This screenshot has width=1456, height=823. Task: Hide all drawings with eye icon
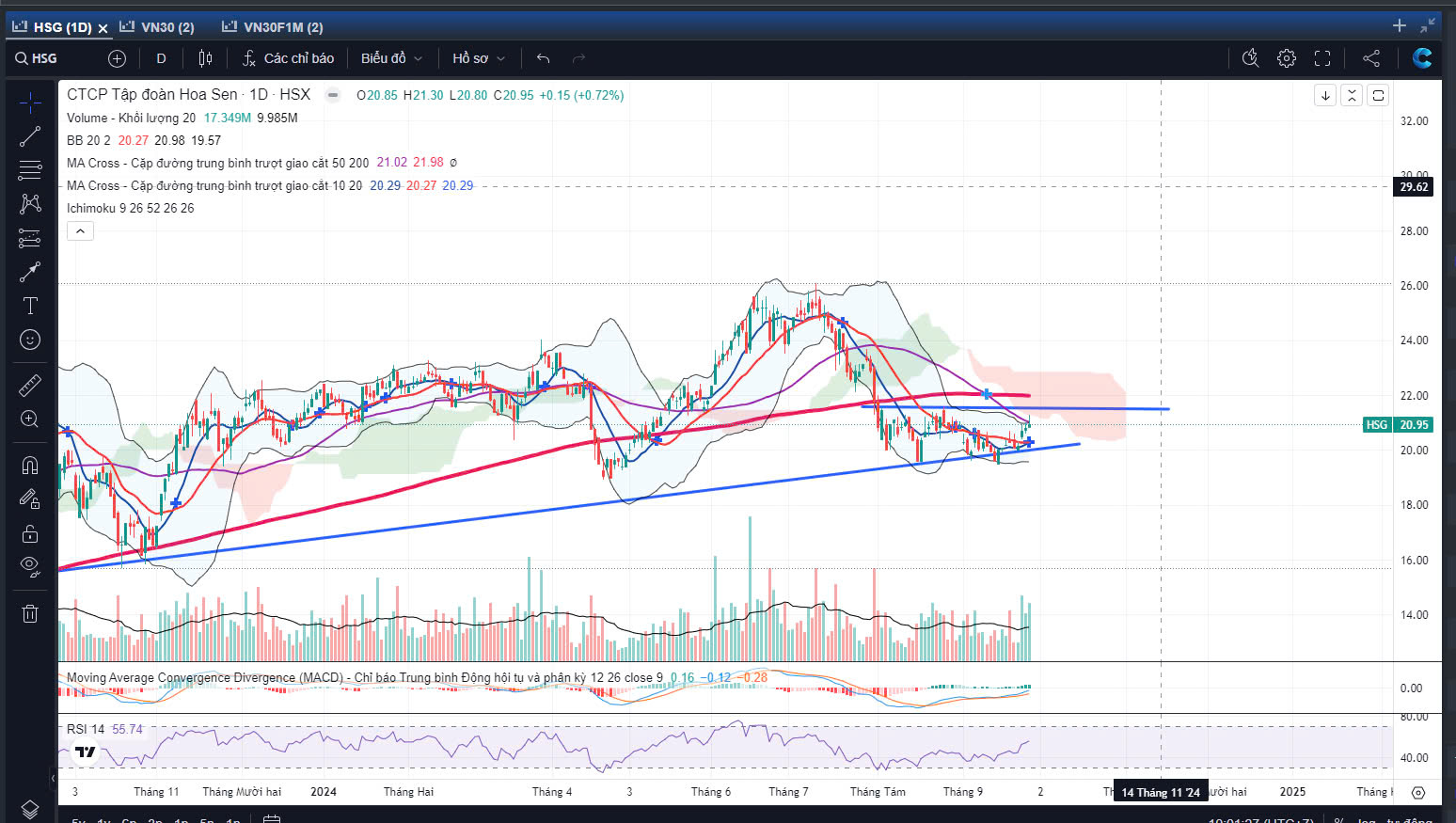pos(30,567)
